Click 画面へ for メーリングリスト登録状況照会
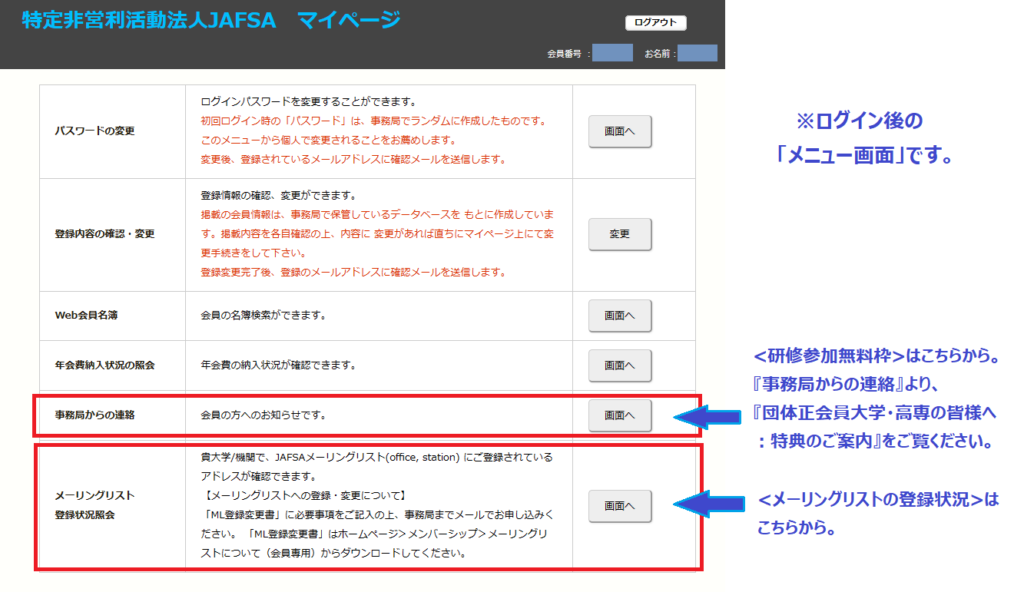Viewport: 1024px width, 592px height. [x=619, y=506]
